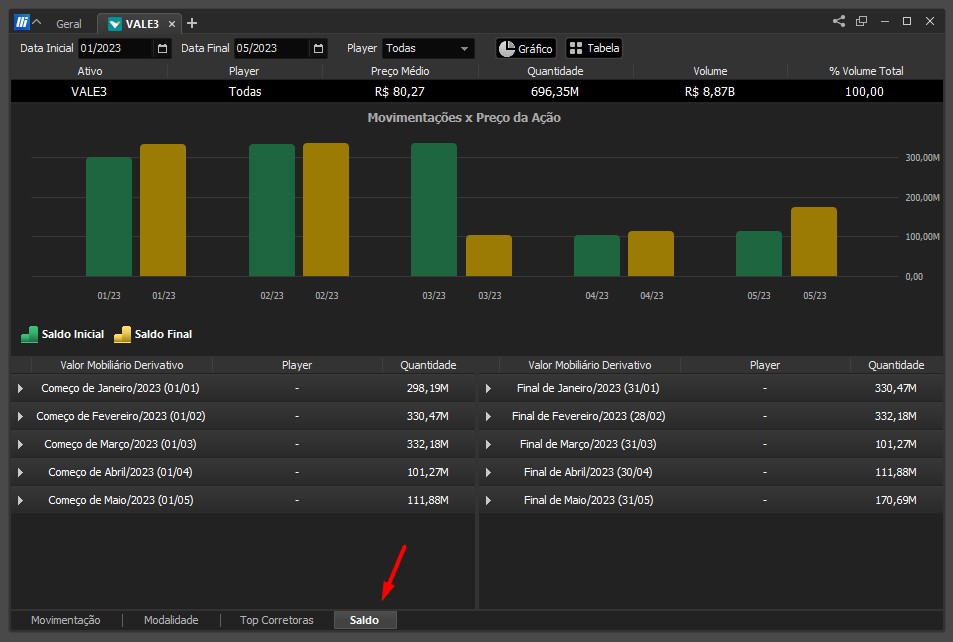Expand the Final de Abril/2023 row
The image size is (953, 642).
[x=488, y=472]
